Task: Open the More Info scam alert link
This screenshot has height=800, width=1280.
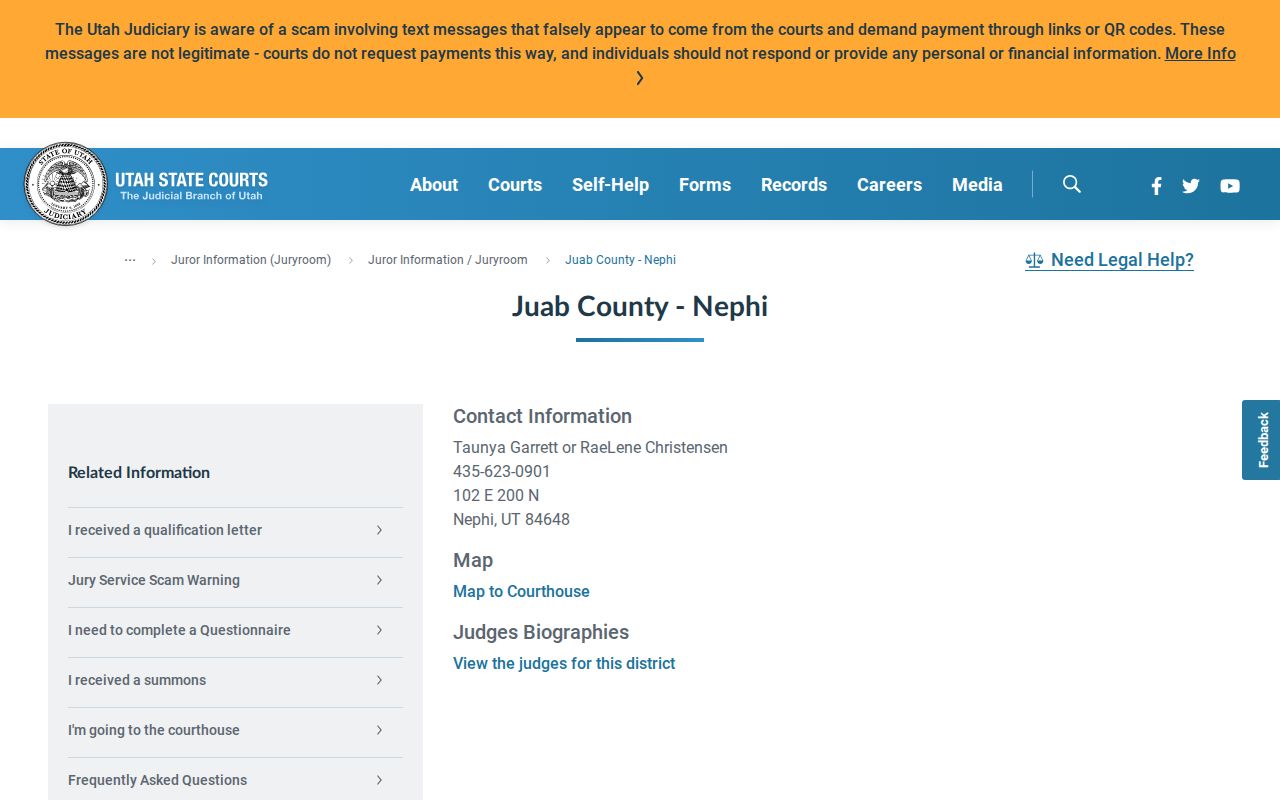Action: point(1200,53)
